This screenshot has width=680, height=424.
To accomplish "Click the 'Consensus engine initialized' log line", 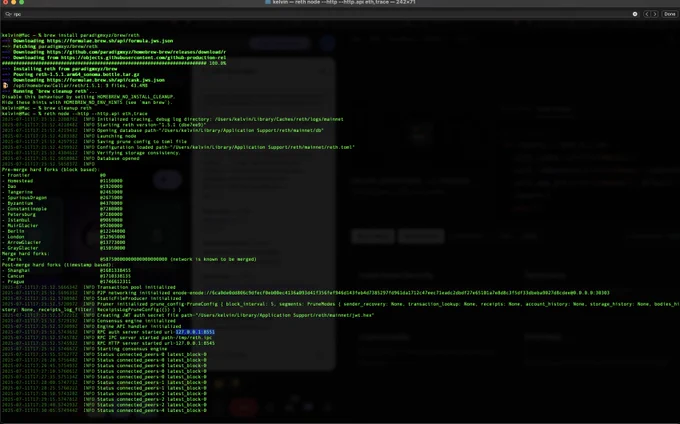I will pos(88,321).
